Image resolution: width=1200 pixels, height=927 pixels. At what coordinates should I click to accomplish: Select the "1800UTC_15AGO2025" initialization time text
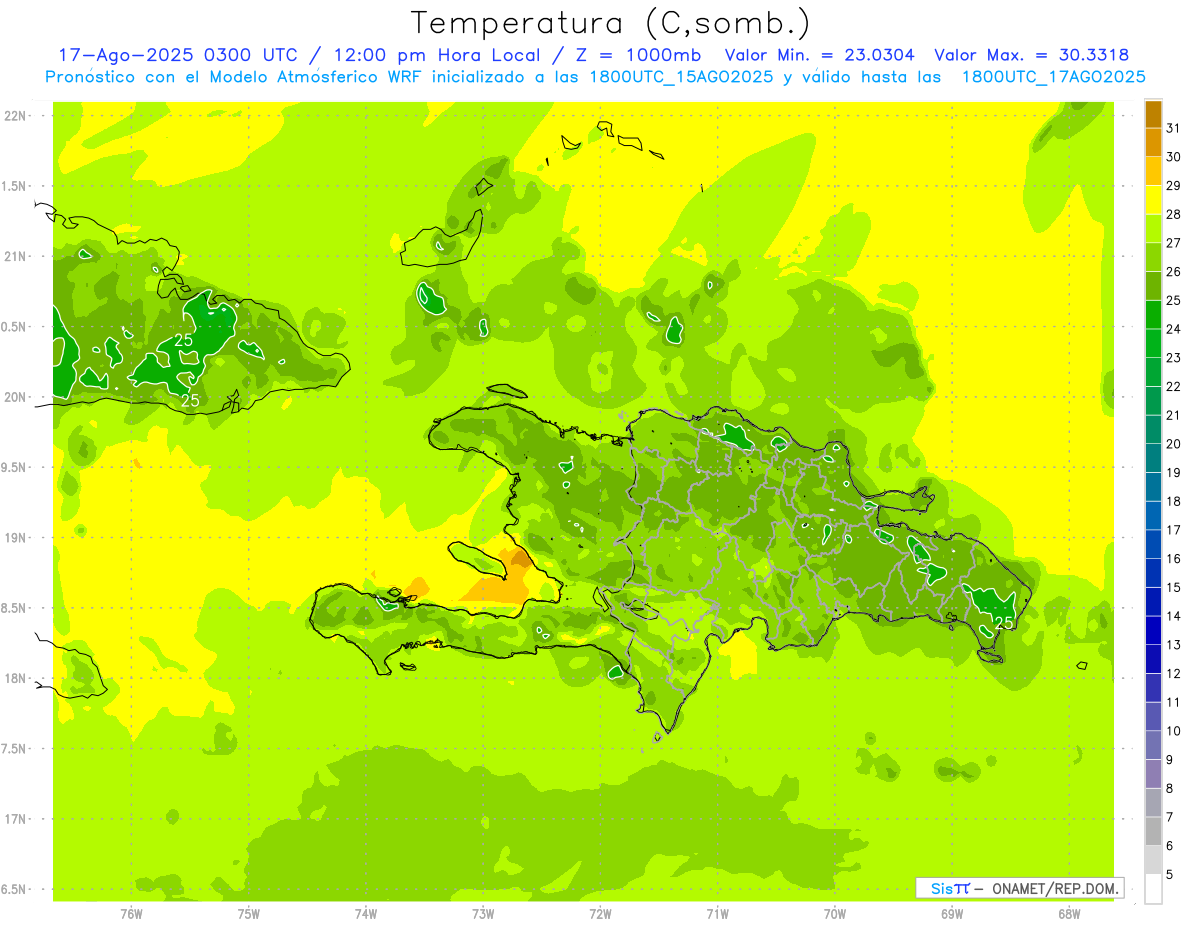coord(679,77)
